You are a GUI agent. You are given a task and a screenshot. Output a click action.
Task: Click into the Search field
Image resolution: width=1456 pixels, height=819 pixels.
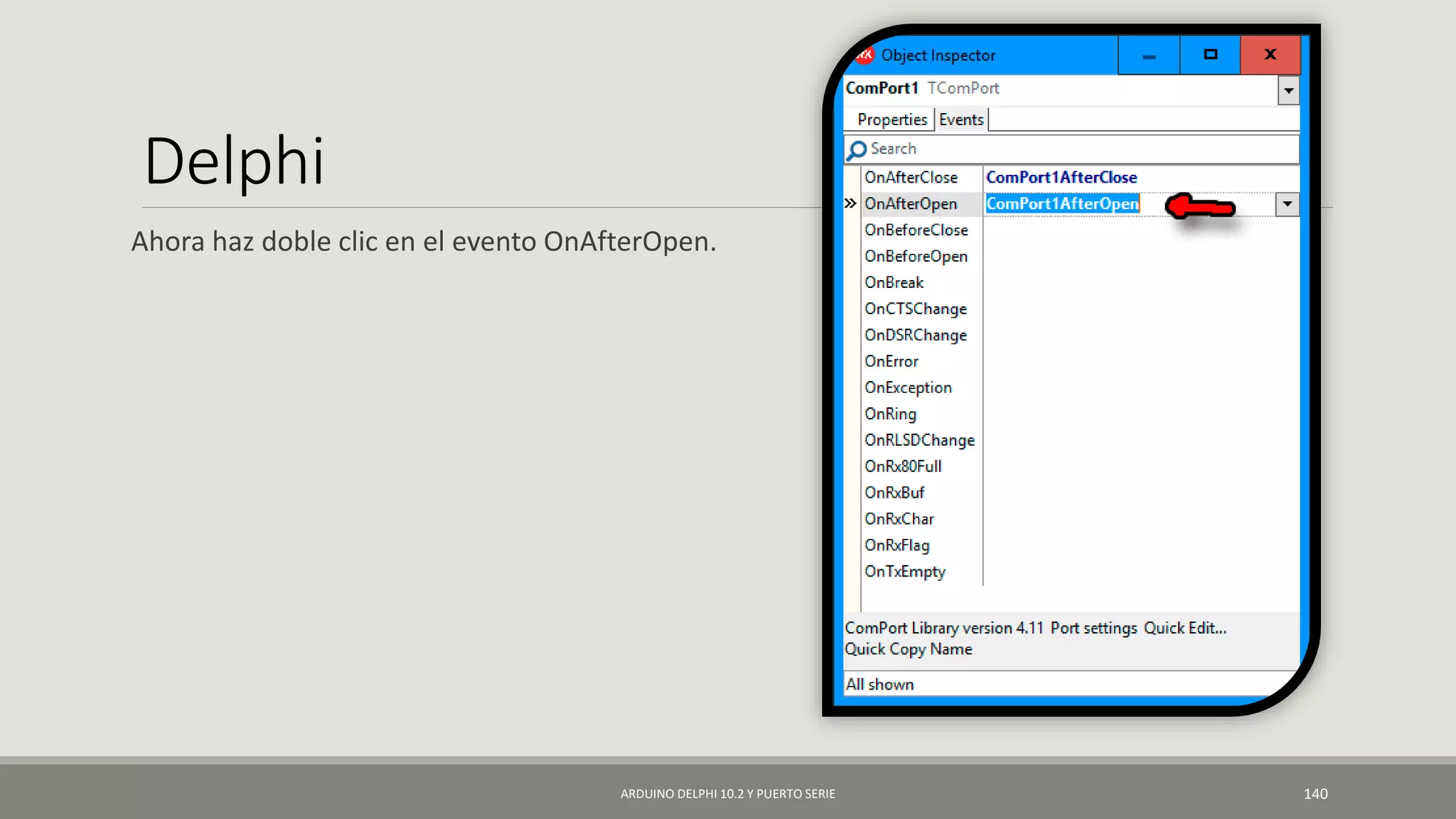pyautogui.click(x=1071, y=149)
